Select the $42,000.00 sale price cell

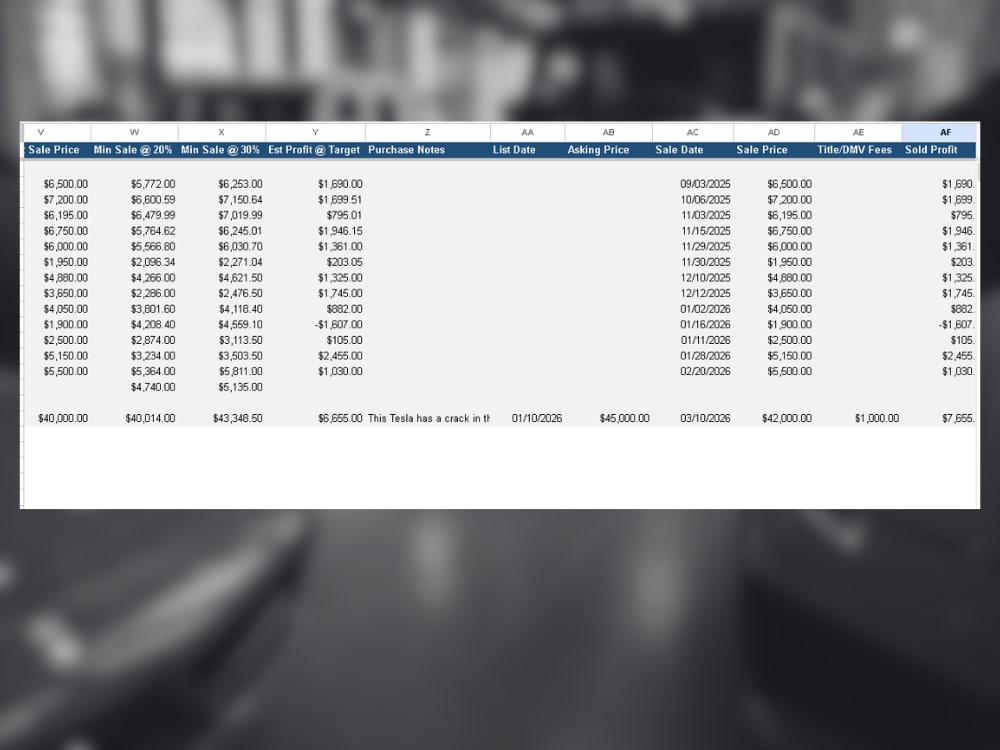point(774,418)
